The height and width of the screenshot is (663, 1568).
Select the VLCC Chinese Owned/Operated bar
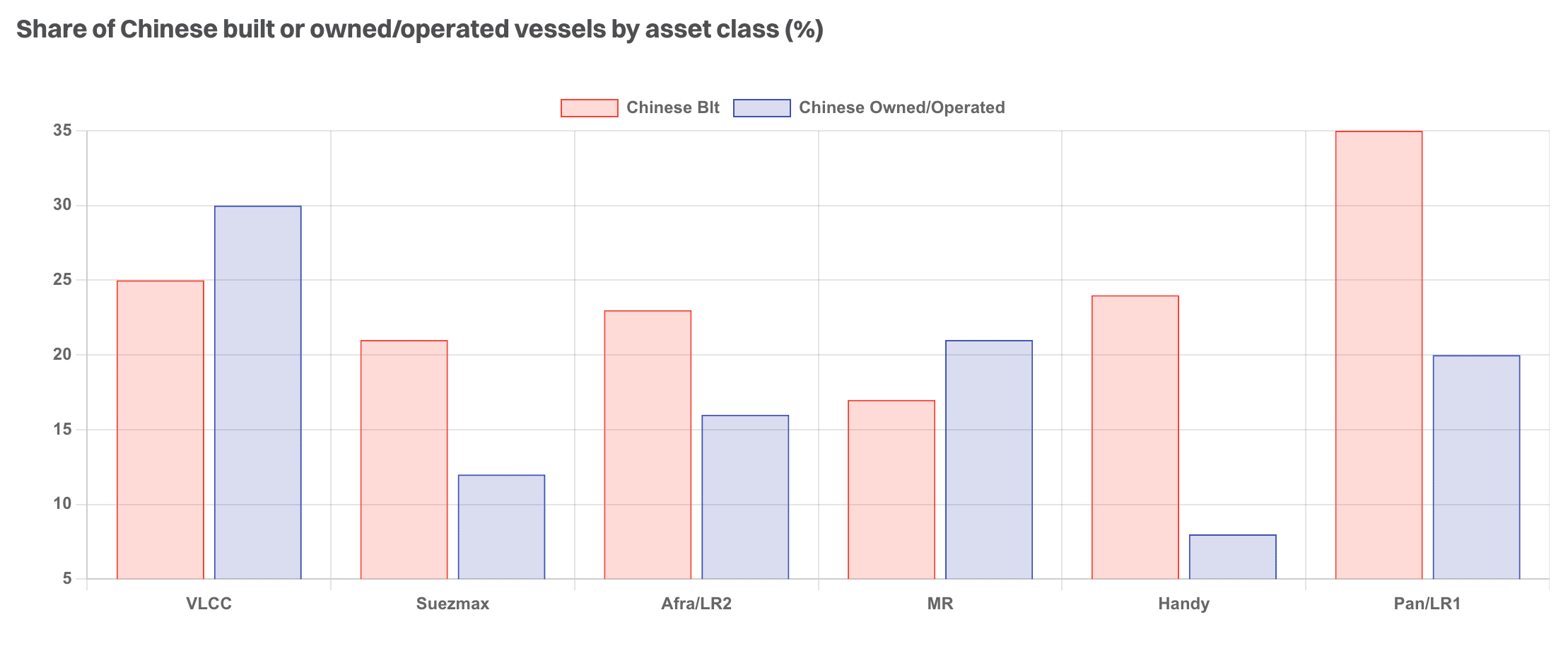(258, 392)
